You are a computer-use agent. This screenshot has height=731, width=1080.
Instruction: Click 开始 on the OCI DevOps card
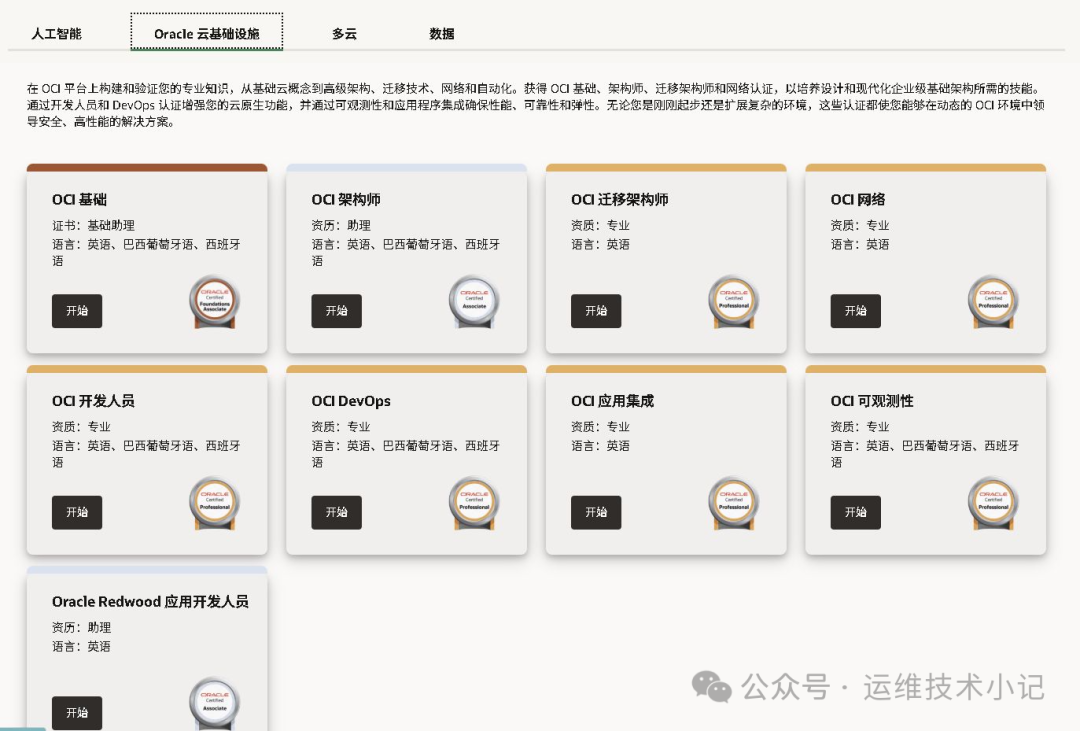click(x=336, y=512)
